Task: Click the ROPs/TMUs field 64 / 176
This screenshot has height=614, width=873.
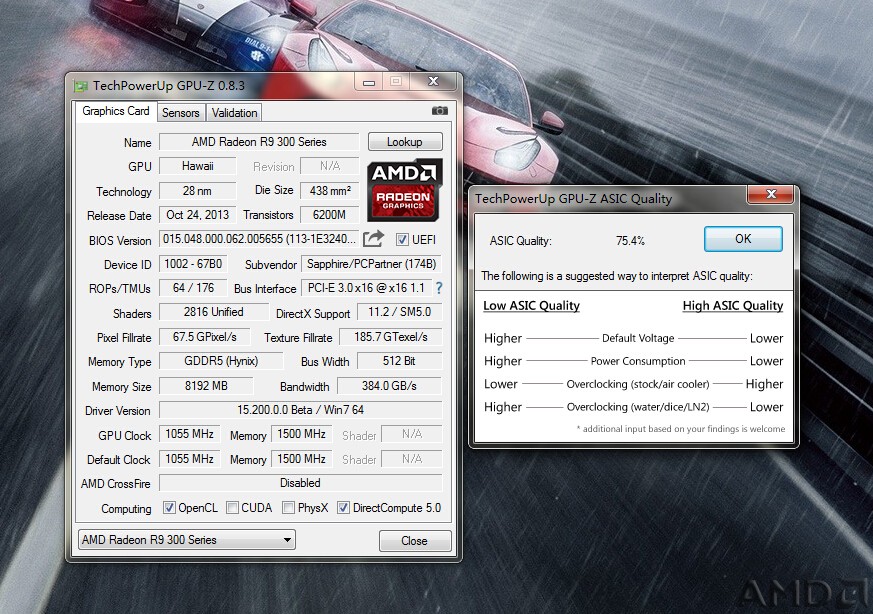Action: pyautogui.click(x=193, y=288)
